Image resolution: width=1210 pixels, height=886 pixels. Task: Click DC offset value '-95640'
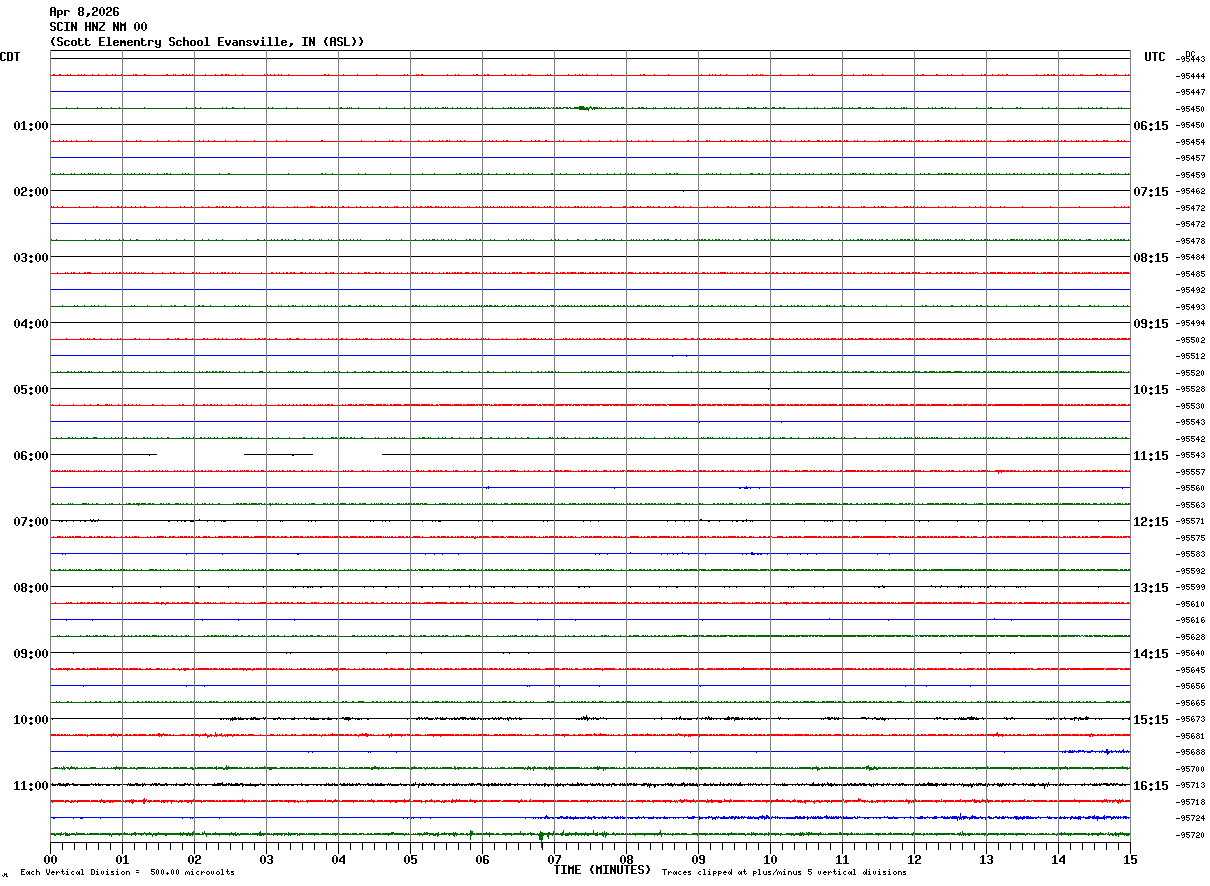(x=1191, y=653)
